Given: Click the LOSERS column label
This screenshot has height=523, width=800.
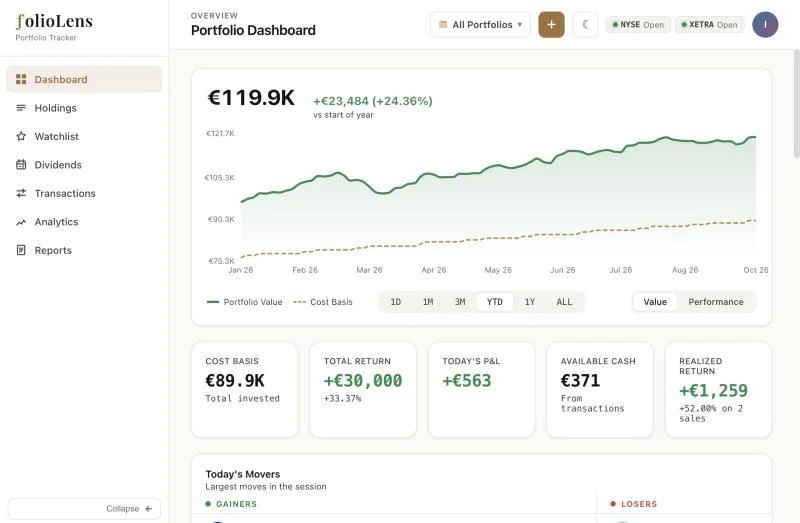Looking at the screenshot, I should tap(639, 504).
